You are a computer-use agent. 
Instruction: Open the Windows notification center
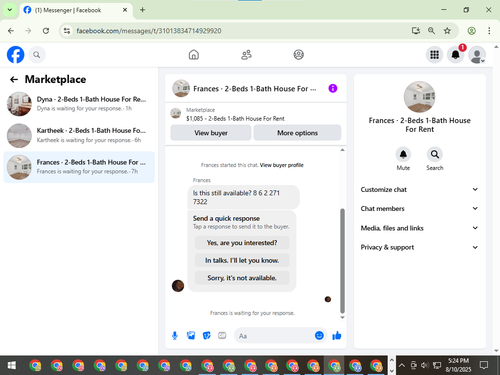[x=484, y=365]
